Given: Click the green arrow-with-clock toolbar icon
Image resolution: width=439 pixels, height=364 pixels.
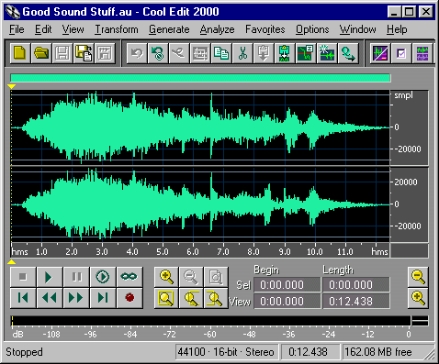Looking at the screenshot, I should click(x=158, y=53).
